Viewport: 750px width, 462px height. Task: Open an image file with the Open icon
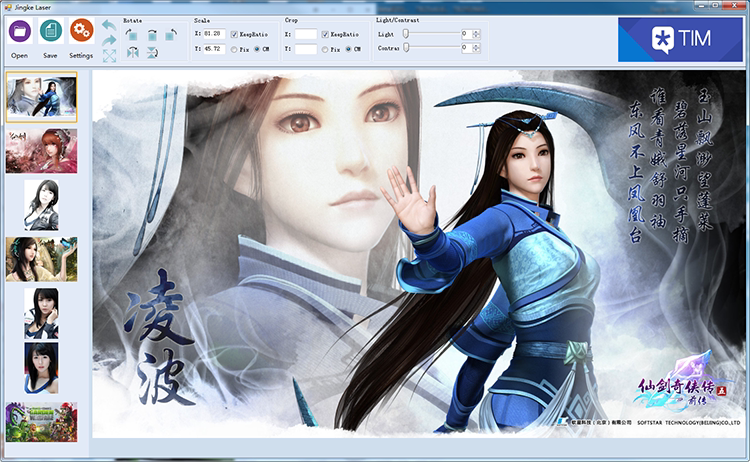point(20,31)
